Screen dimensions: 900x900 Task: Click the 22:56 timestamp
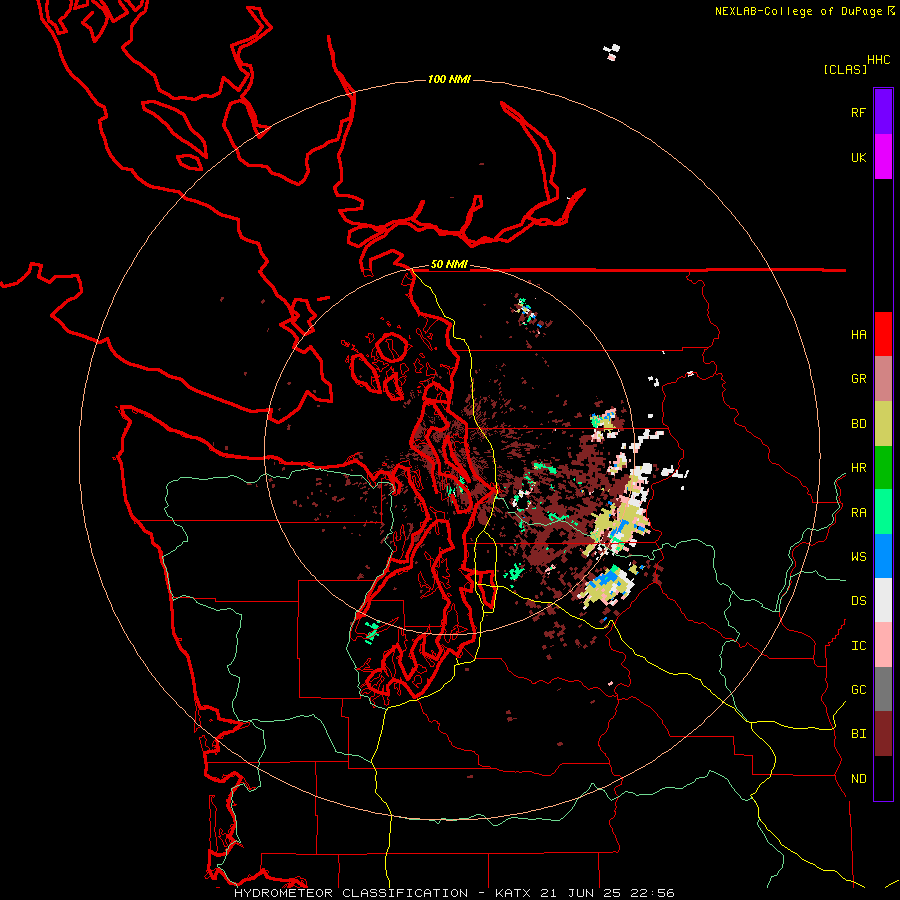click(652, 893)
